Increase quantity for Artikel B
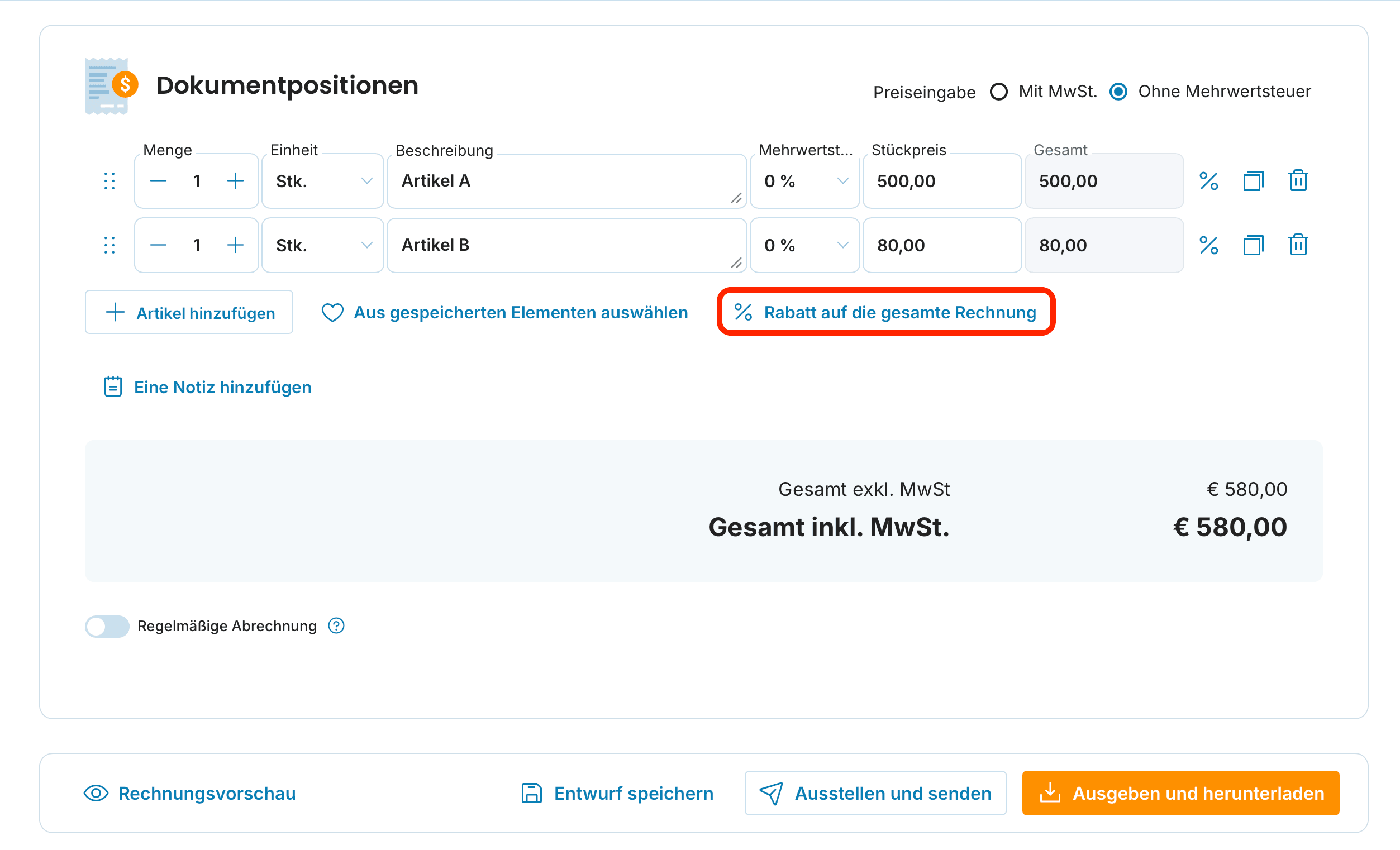 coord(235,246)
